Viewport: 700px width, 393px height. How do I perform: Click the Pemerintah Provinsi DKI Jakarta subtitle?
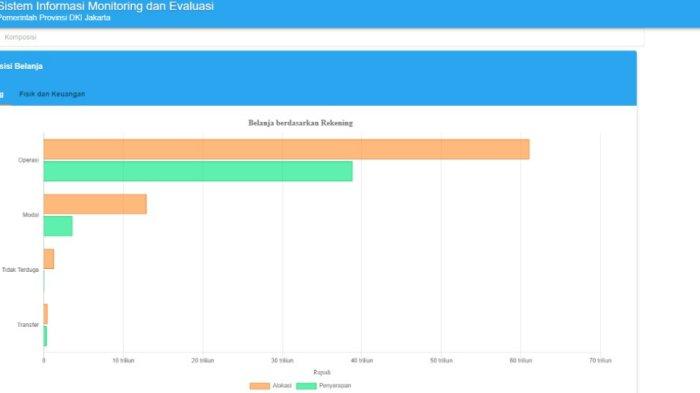tap(54, 18)
